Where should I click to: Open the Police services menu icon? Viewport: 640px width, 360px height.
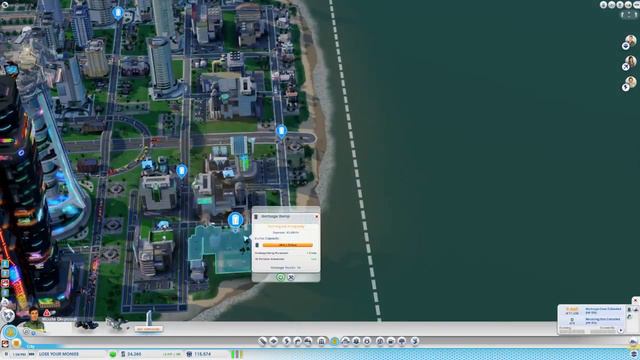click(367, 341)
